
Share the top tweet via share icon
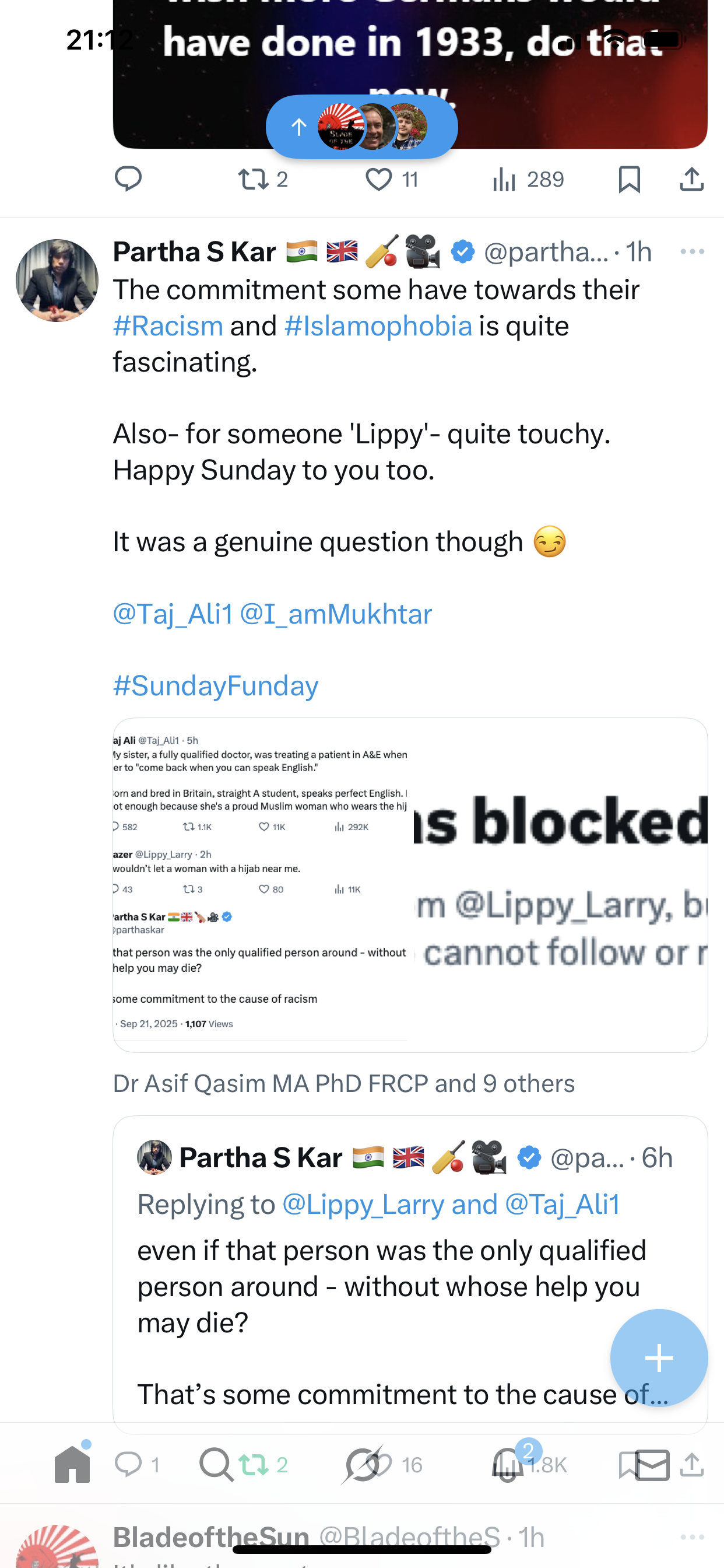[x=692, y=180]
